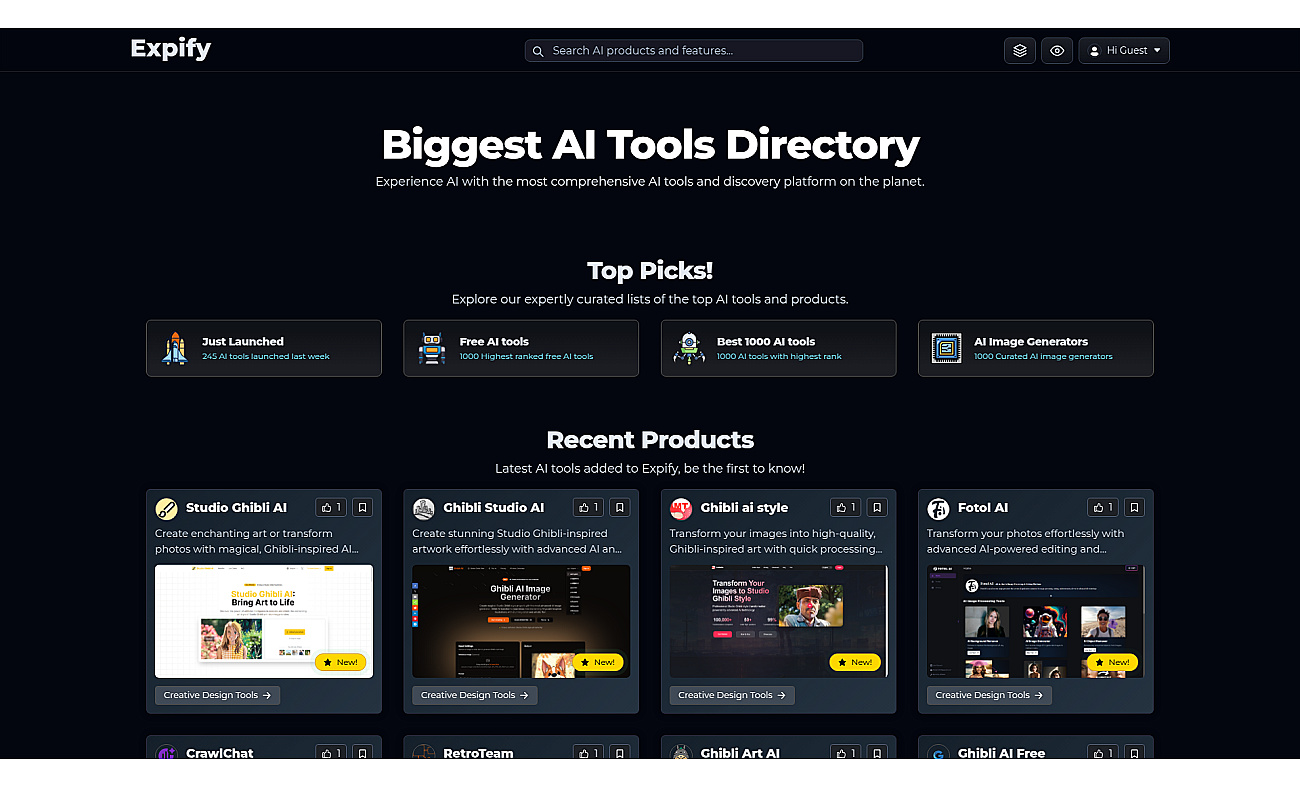Upvote CrawlChat with thumbs up
Screen dimensions: 1300x788
(332, 752)
